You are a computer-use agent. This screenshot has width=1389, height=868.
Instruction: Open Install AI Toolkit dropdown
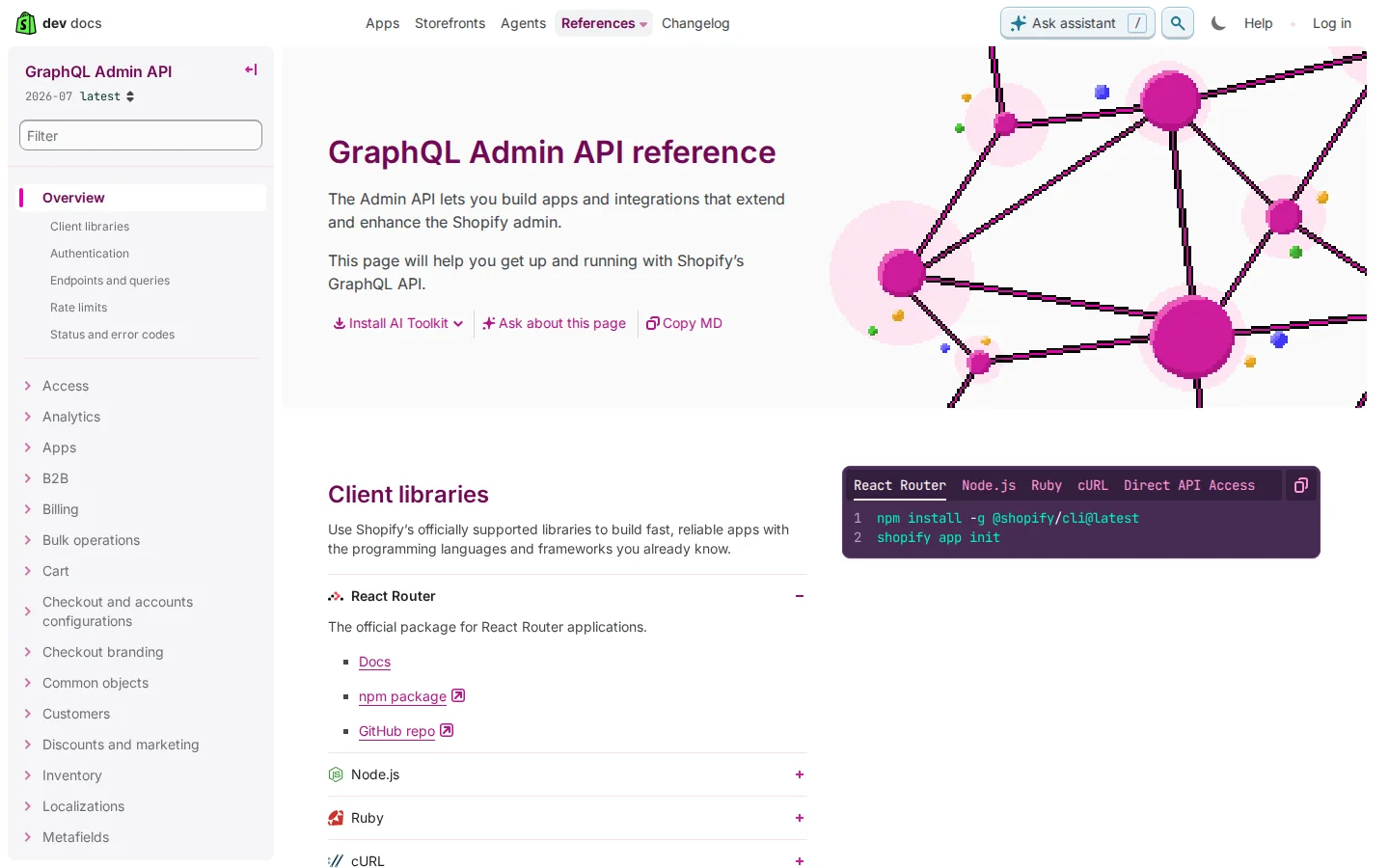pos(398,323)
